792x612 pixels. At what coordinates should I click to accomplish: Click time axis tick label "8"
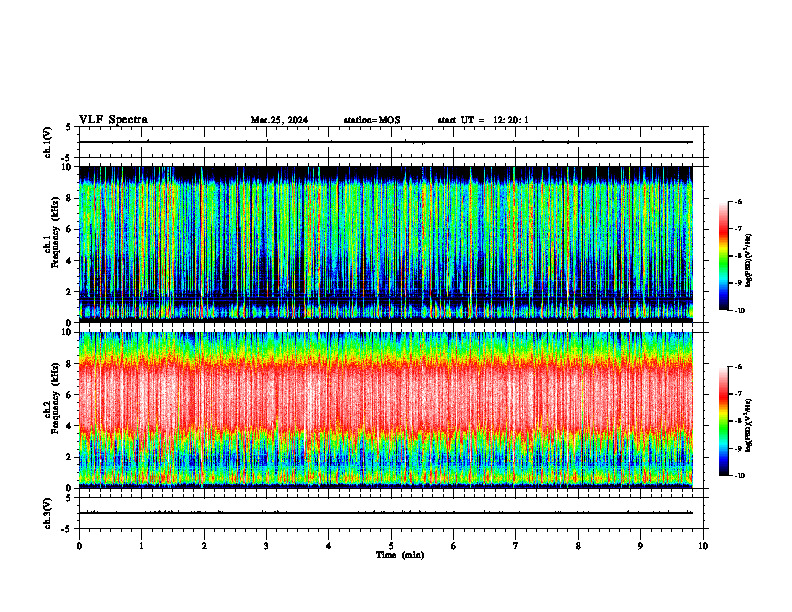[578, 546]
